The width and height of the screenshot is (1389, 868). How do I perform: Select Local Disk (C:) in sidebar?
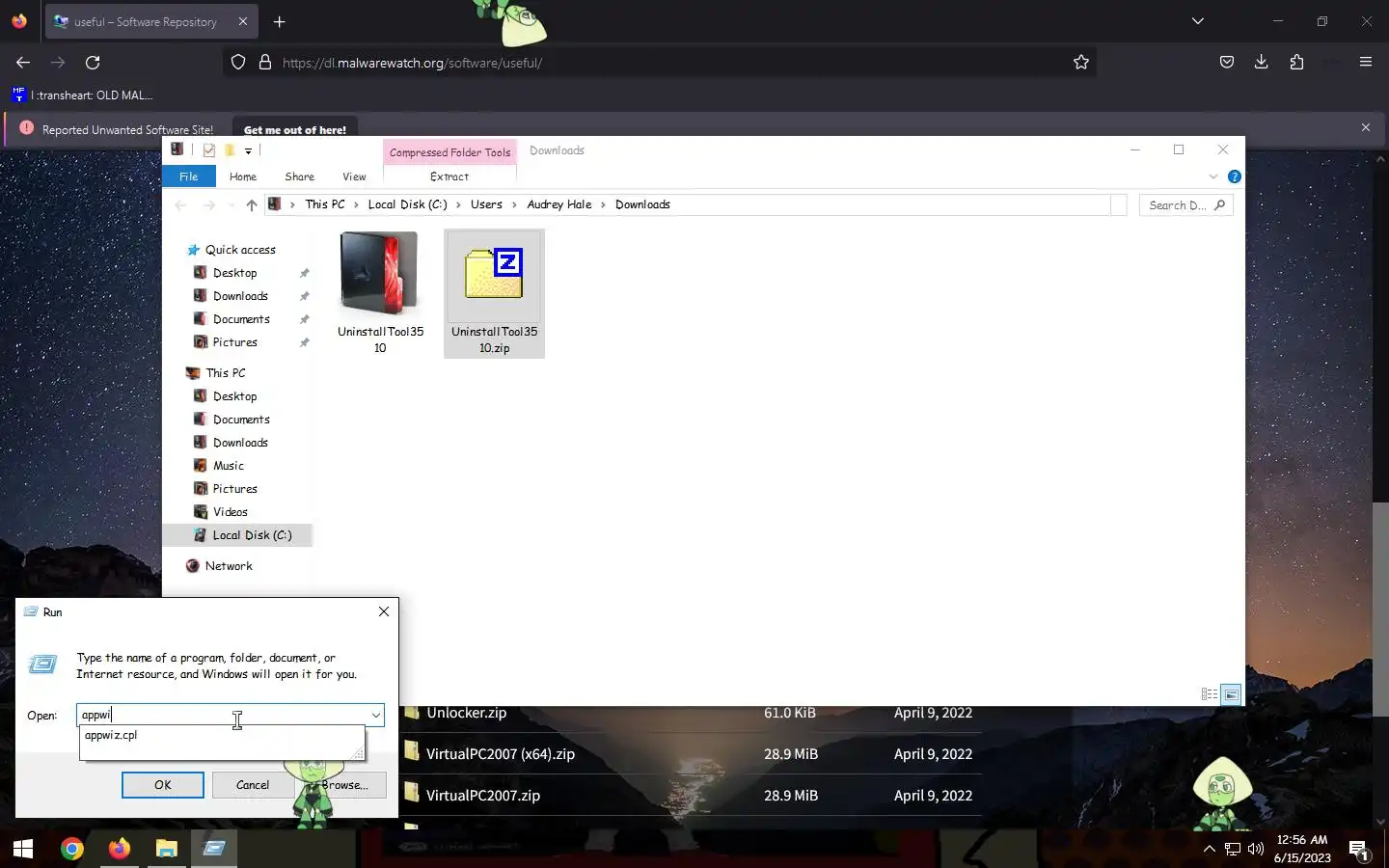point(237,535)
